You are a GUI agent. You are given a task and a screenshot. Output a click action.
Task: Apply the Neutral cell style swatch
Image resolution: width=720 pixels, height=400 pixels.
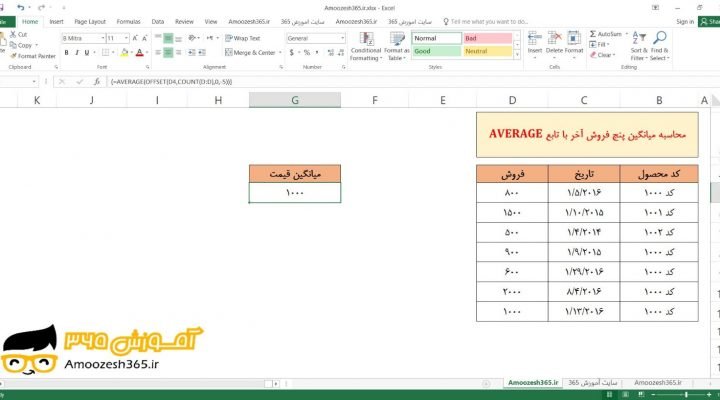click(x=487, y=51)
